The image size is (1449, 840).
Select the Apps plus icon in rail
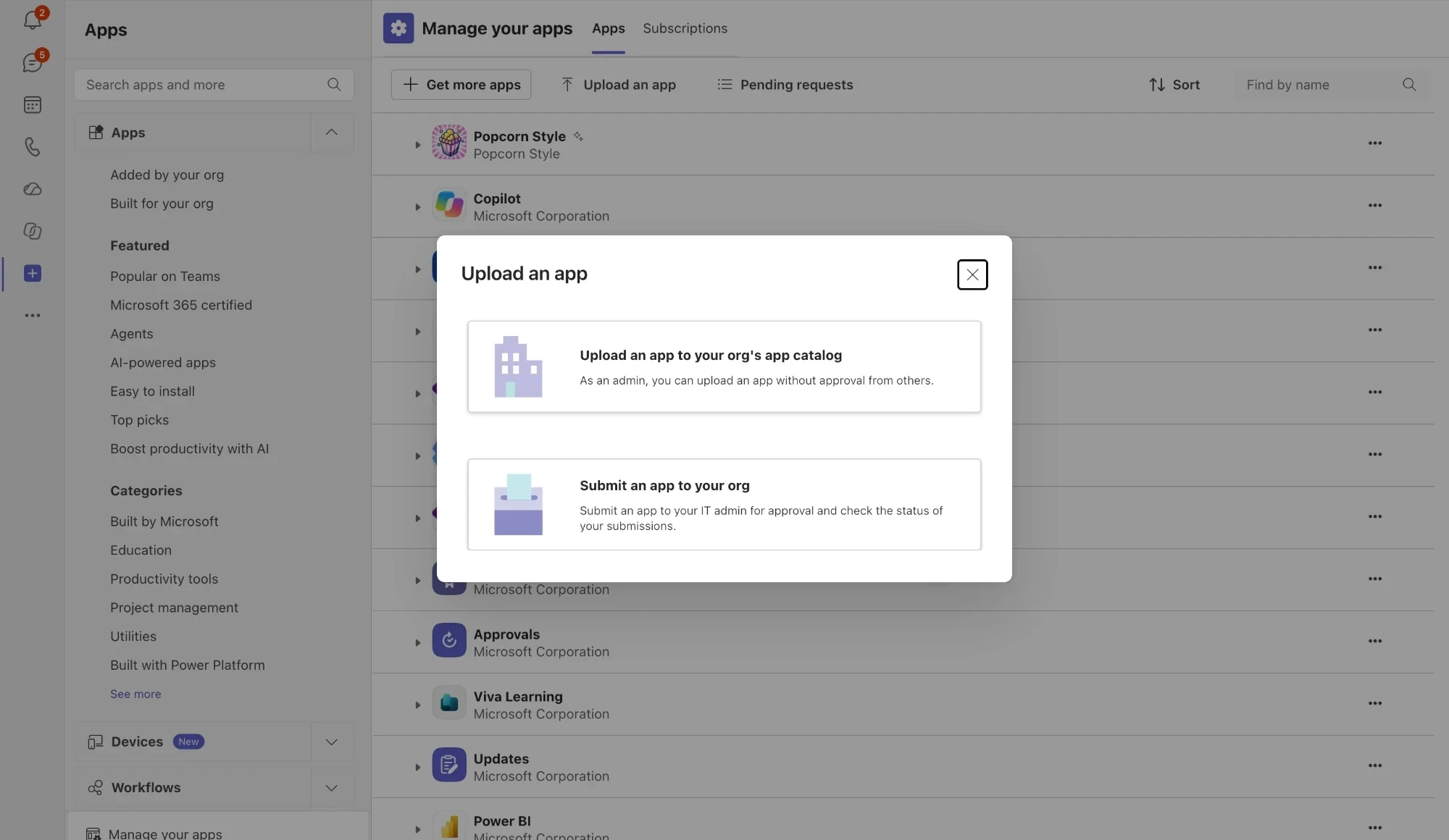(33, 273)
